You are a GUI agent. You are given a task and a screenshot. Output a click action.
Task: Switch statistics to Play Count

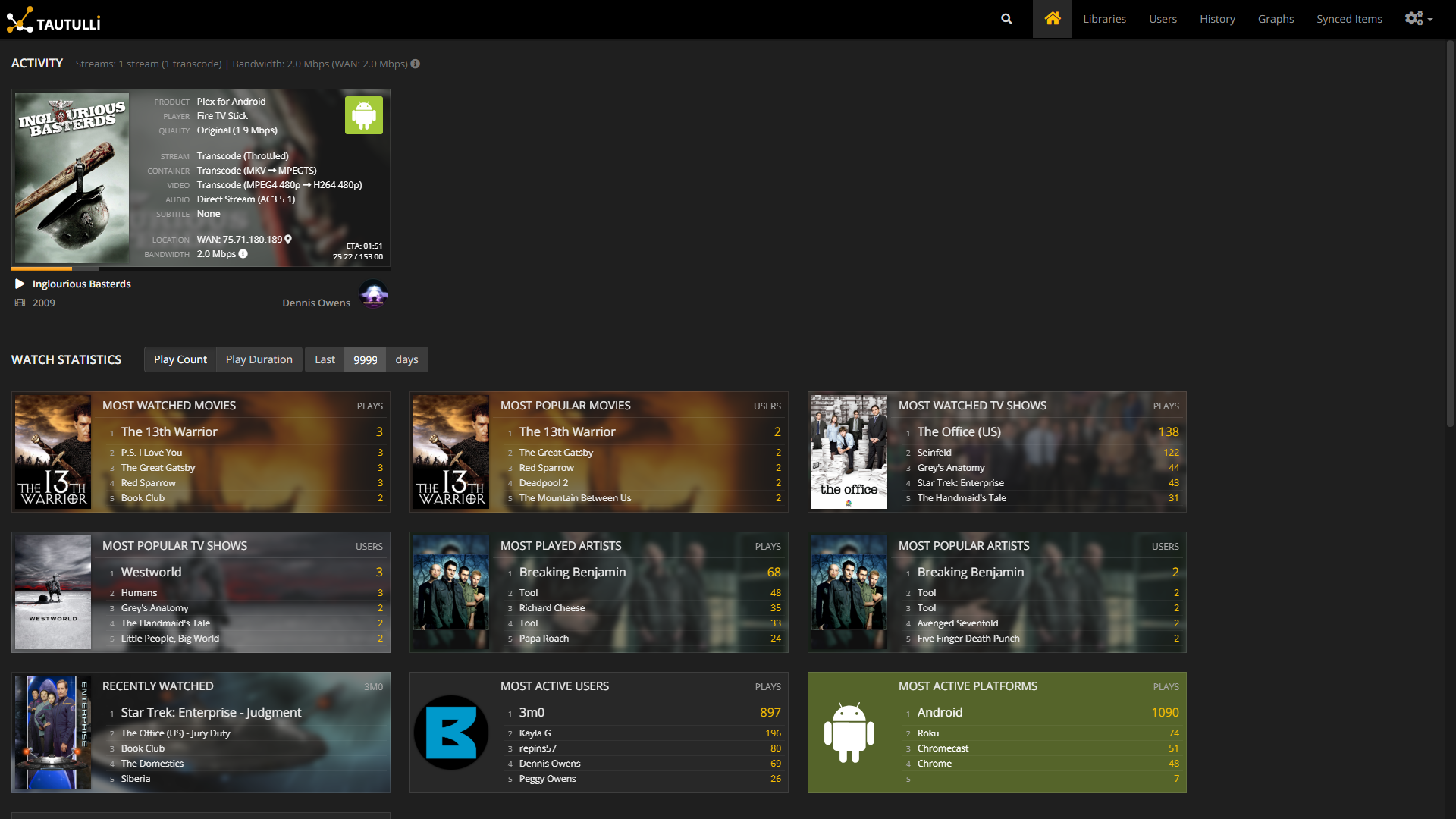180,359
